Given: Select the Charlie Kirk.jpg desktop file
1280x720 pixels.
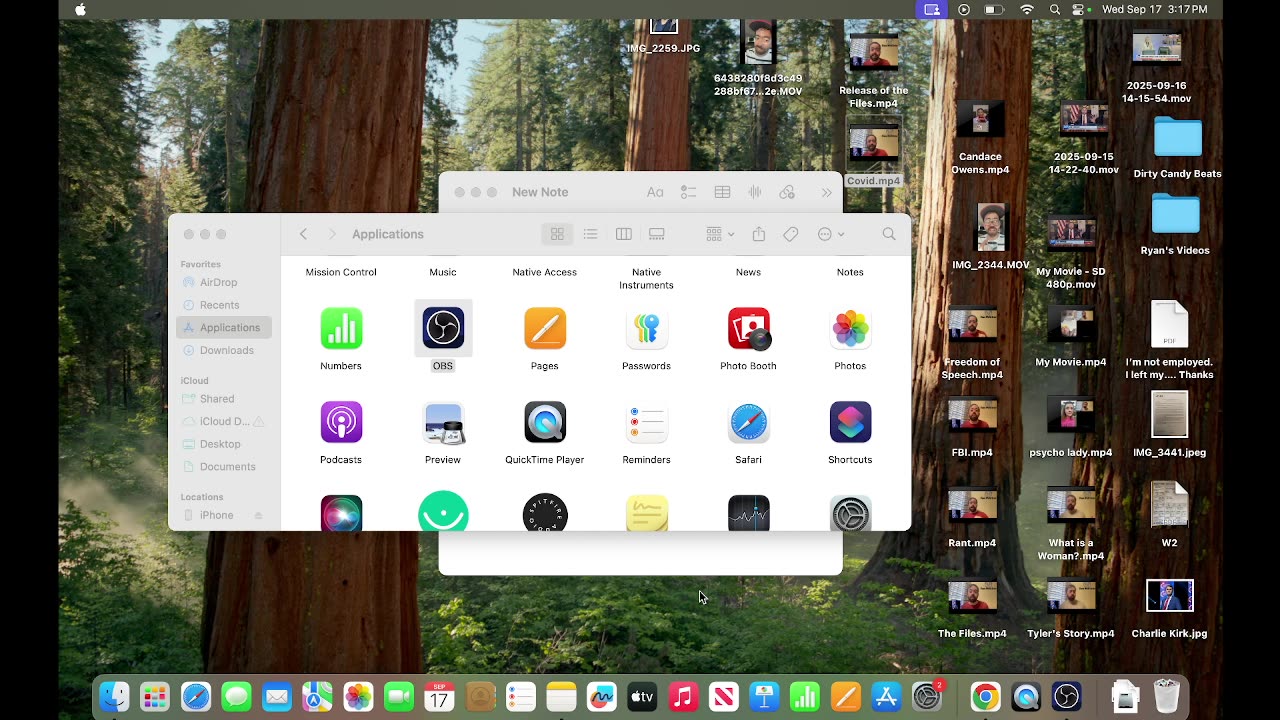Looking at the screenshot, I should click(1169, 596).
